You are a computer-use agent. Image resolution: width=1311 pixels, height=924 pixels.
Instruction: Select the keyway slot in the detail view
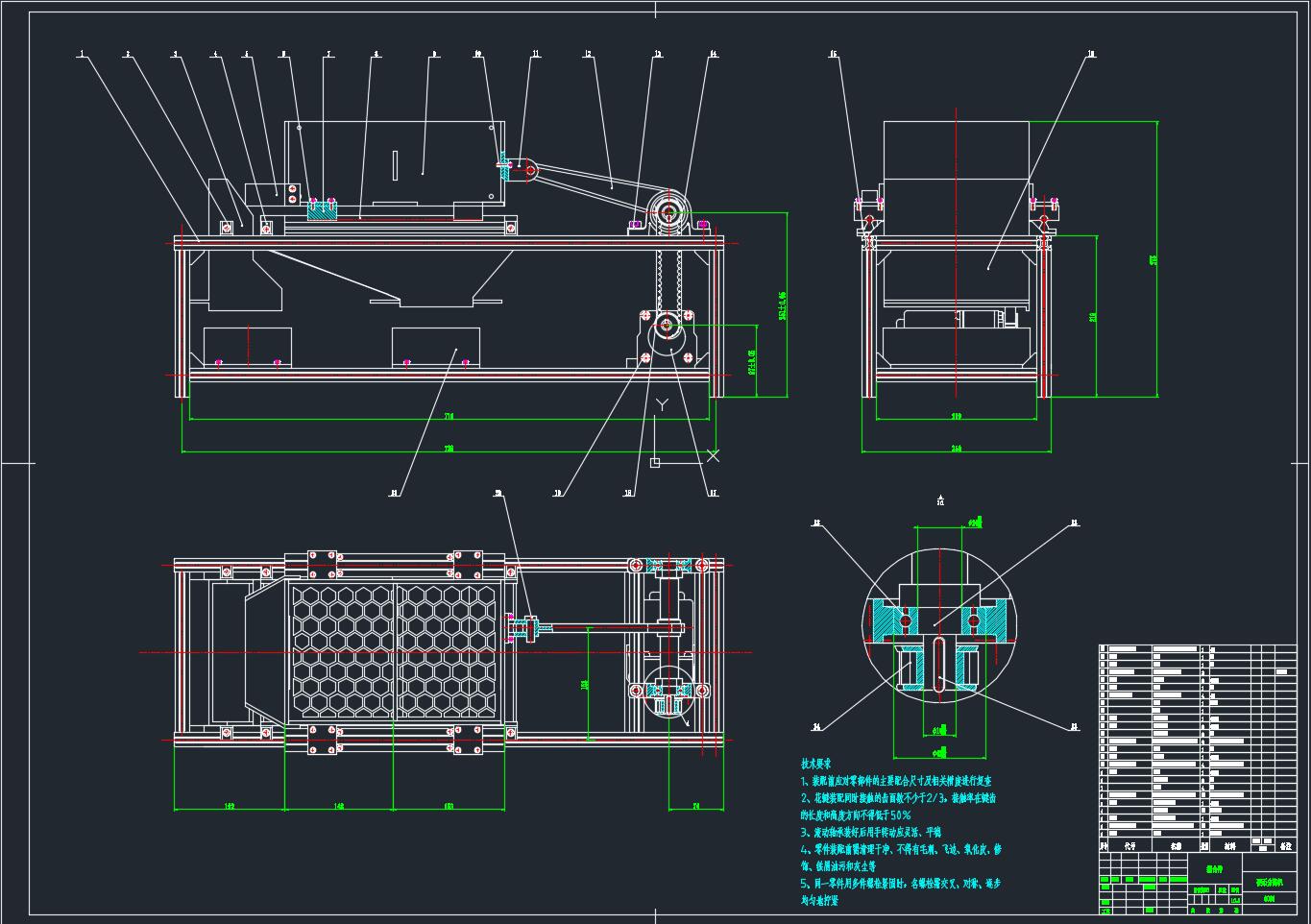940,665
